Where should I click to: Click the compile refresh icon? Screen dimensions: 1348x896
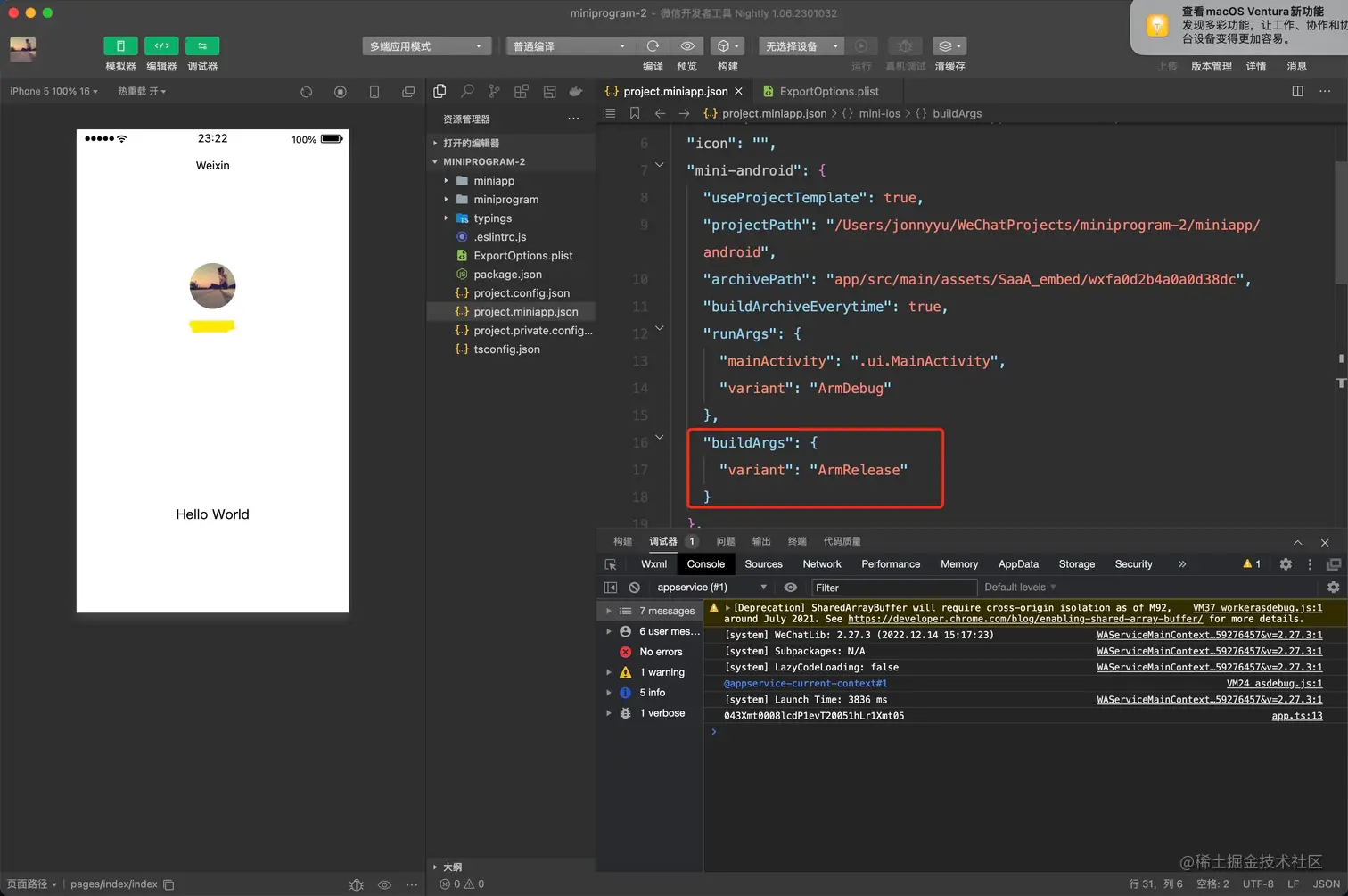point(653,46)
